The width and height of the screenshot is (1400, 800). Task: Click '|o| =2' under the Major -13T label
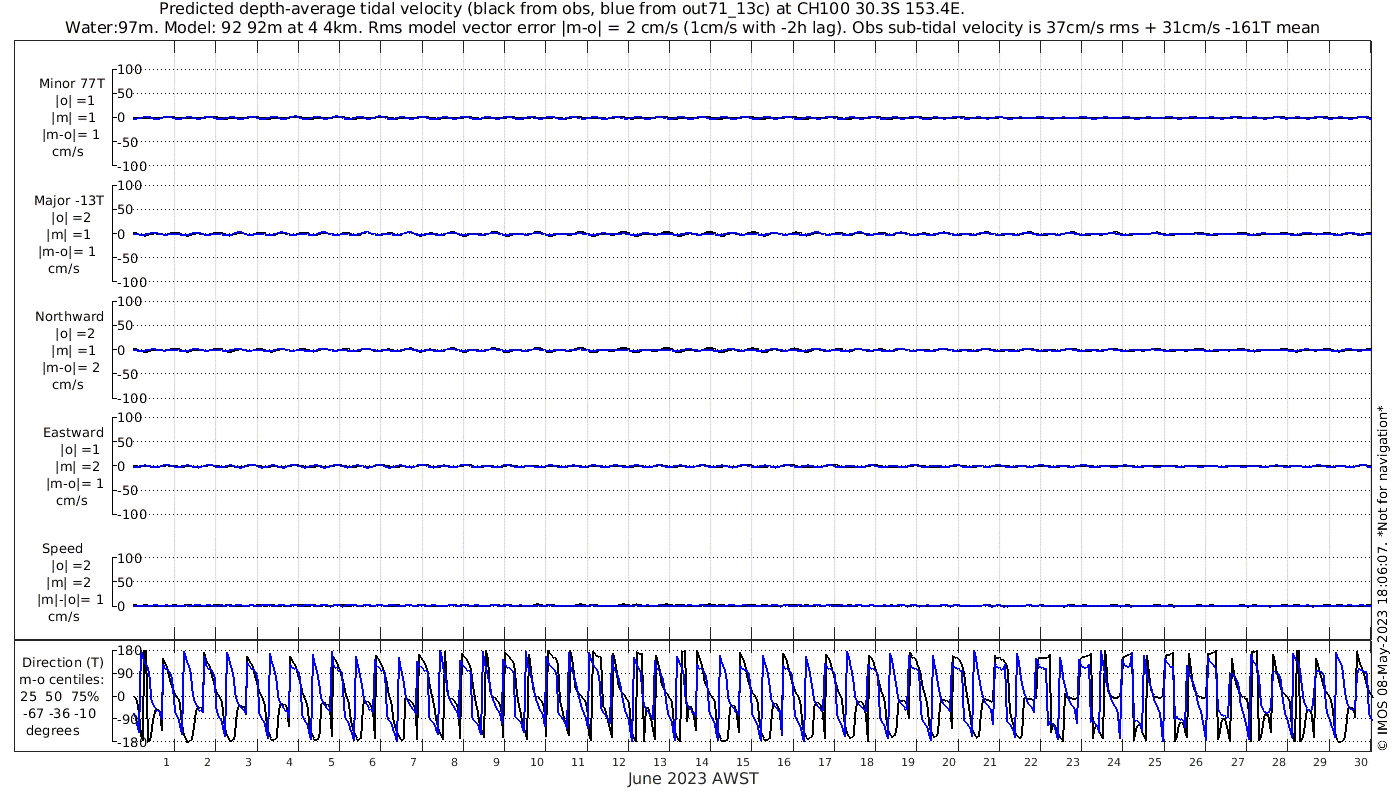tap(74, 217)
